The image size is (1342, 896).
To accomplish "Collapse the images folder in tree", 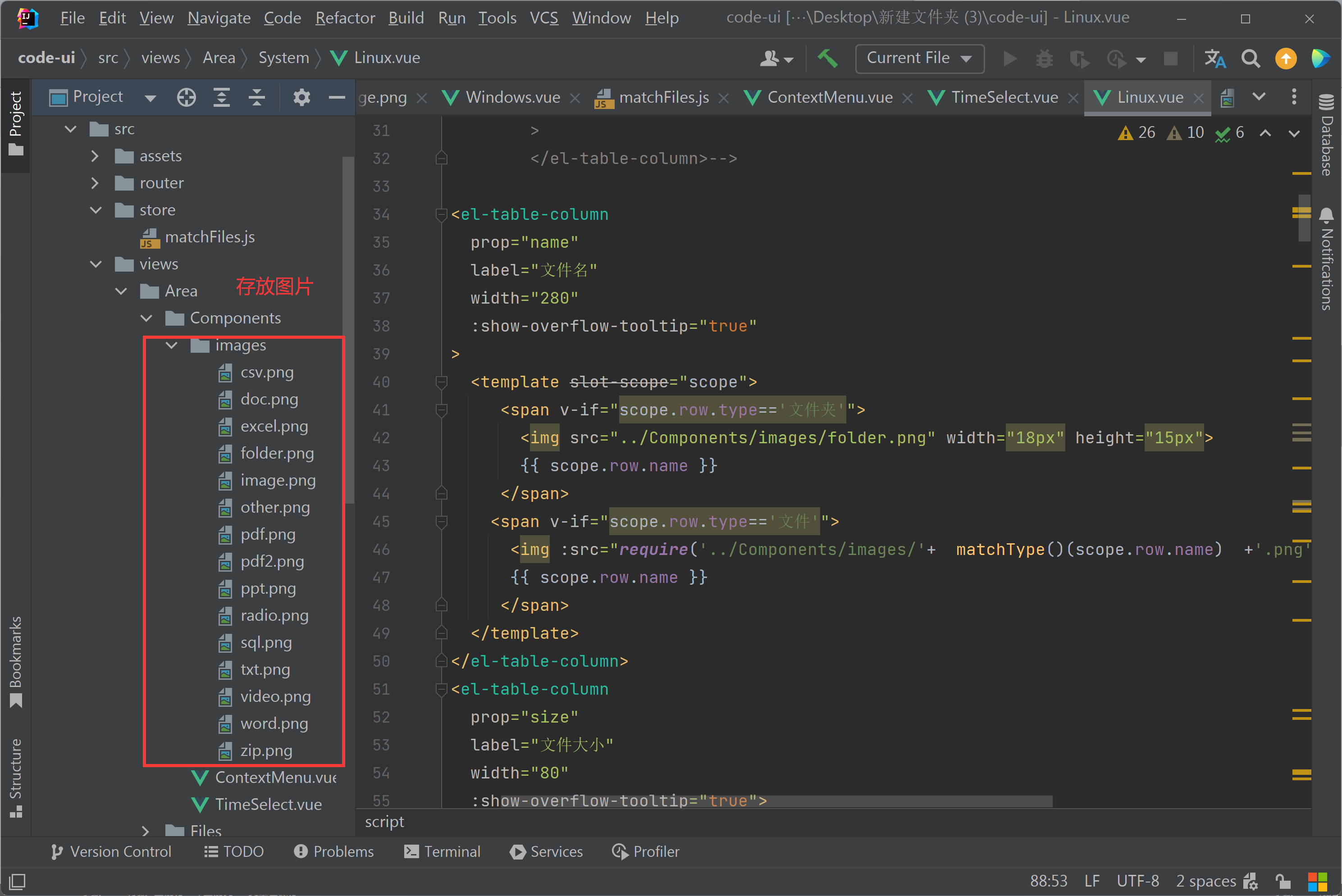I will 171,345.
